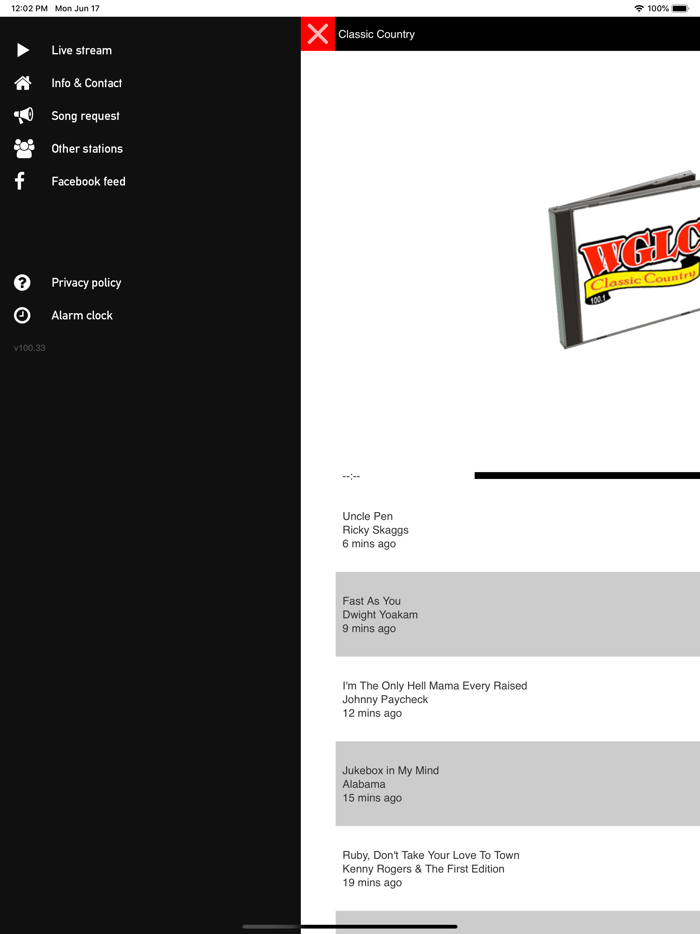Viewport: 700px width, 934px height.
Task: Click the battery status icon
Action: tap(680, 8)
